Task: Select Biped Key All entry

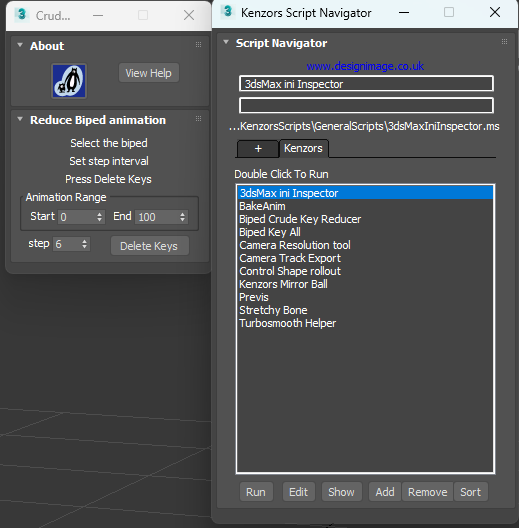Action: click(365, 232)
